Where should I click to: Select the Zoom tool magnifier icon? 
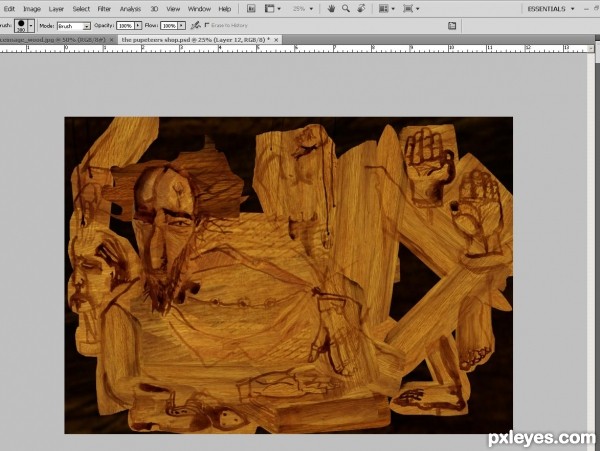pyautogui.click(x=346, y=8)
